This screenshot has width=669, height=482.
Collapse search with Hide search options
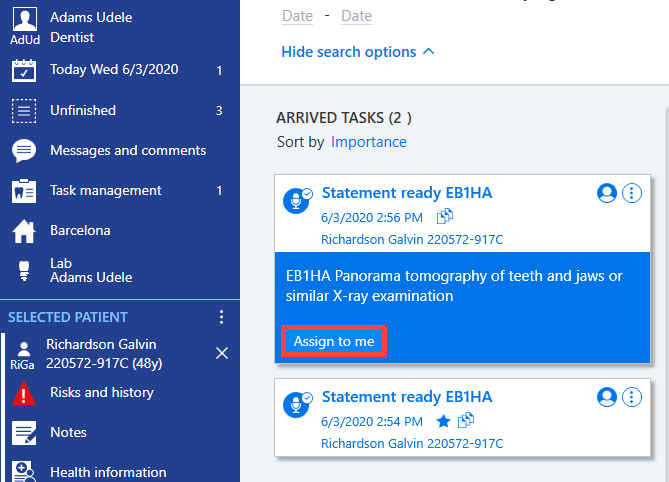click(x=358, y=52)
